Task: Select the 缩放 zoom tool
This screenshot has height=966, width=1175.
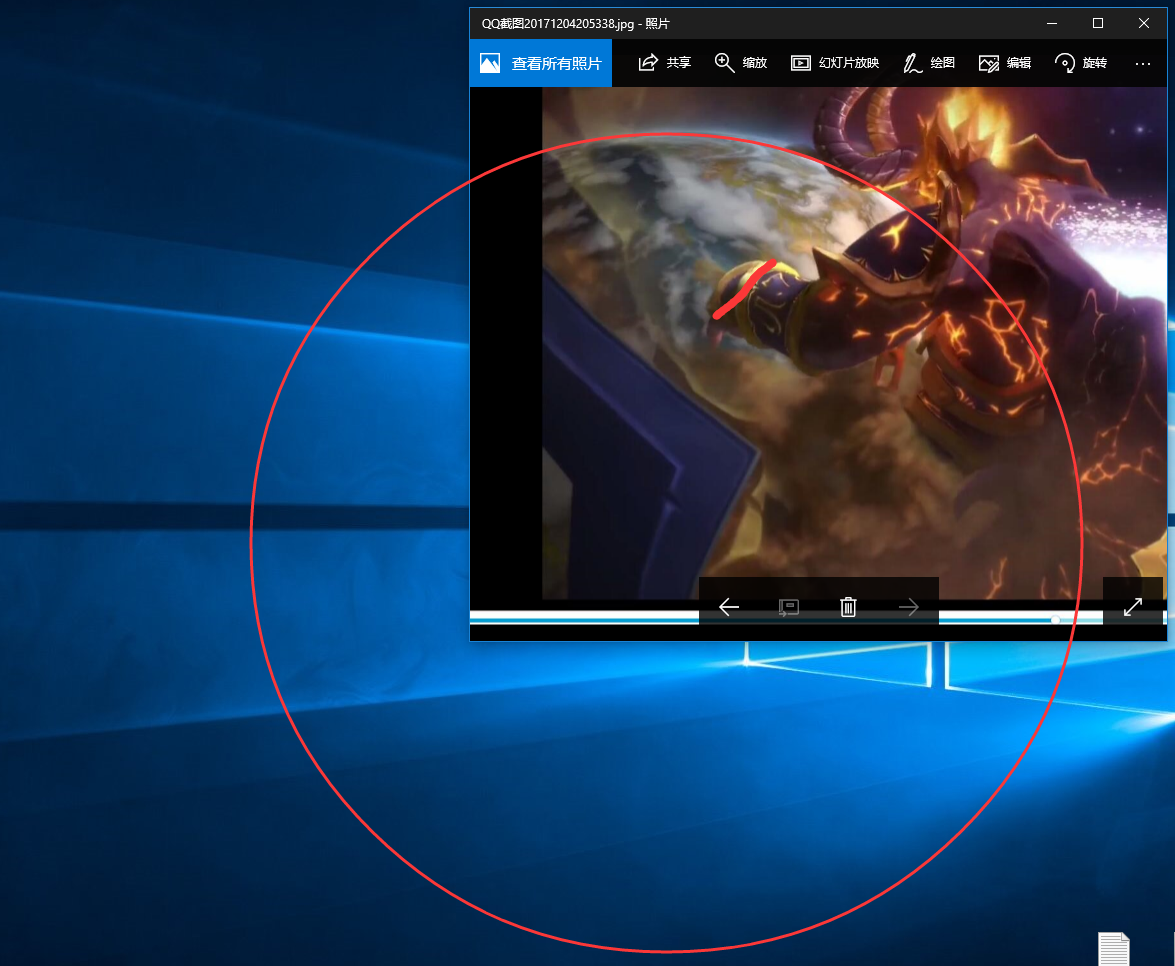Action: tap(740, 63)
